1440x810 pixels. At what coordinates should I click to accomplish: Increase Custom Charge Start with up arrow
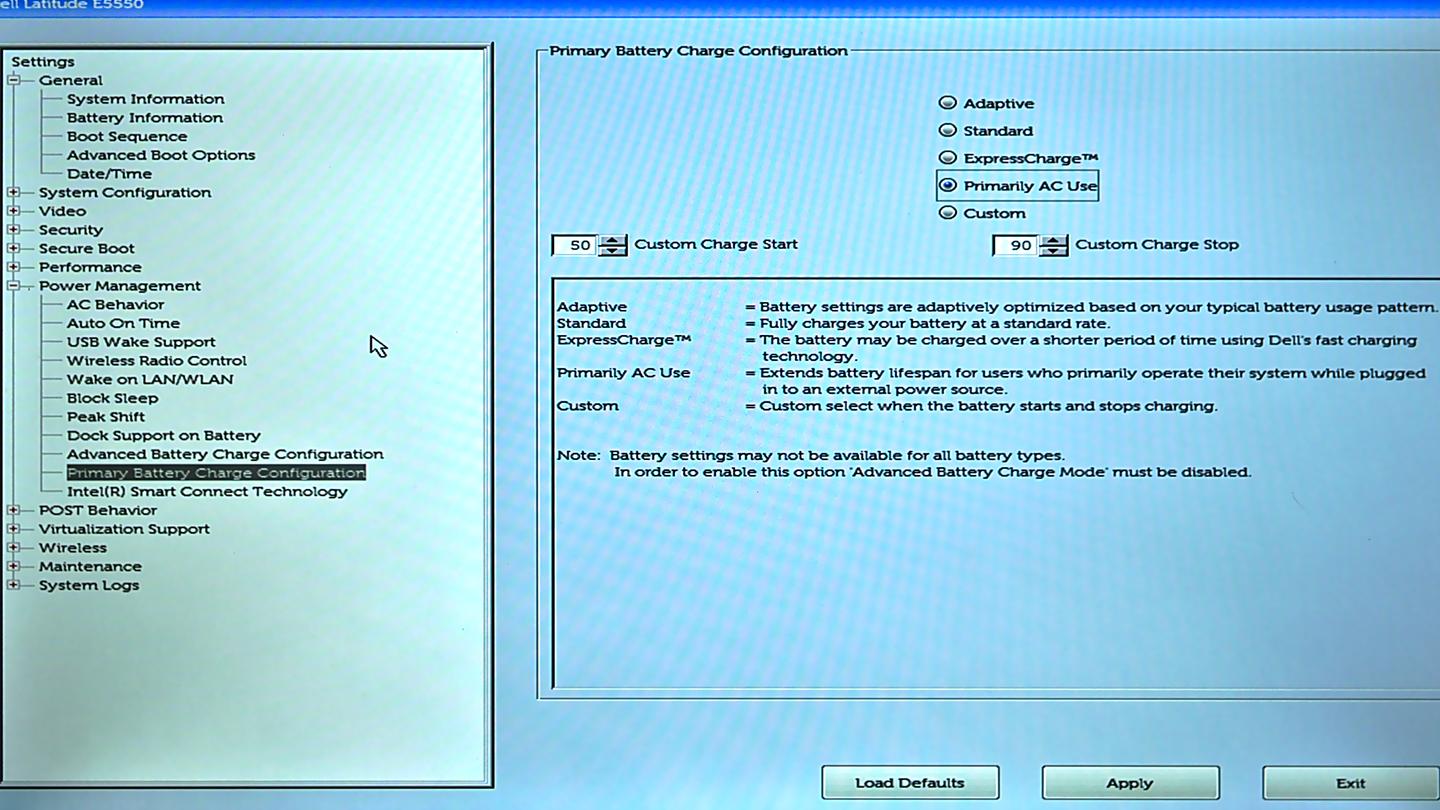[613, 239]
